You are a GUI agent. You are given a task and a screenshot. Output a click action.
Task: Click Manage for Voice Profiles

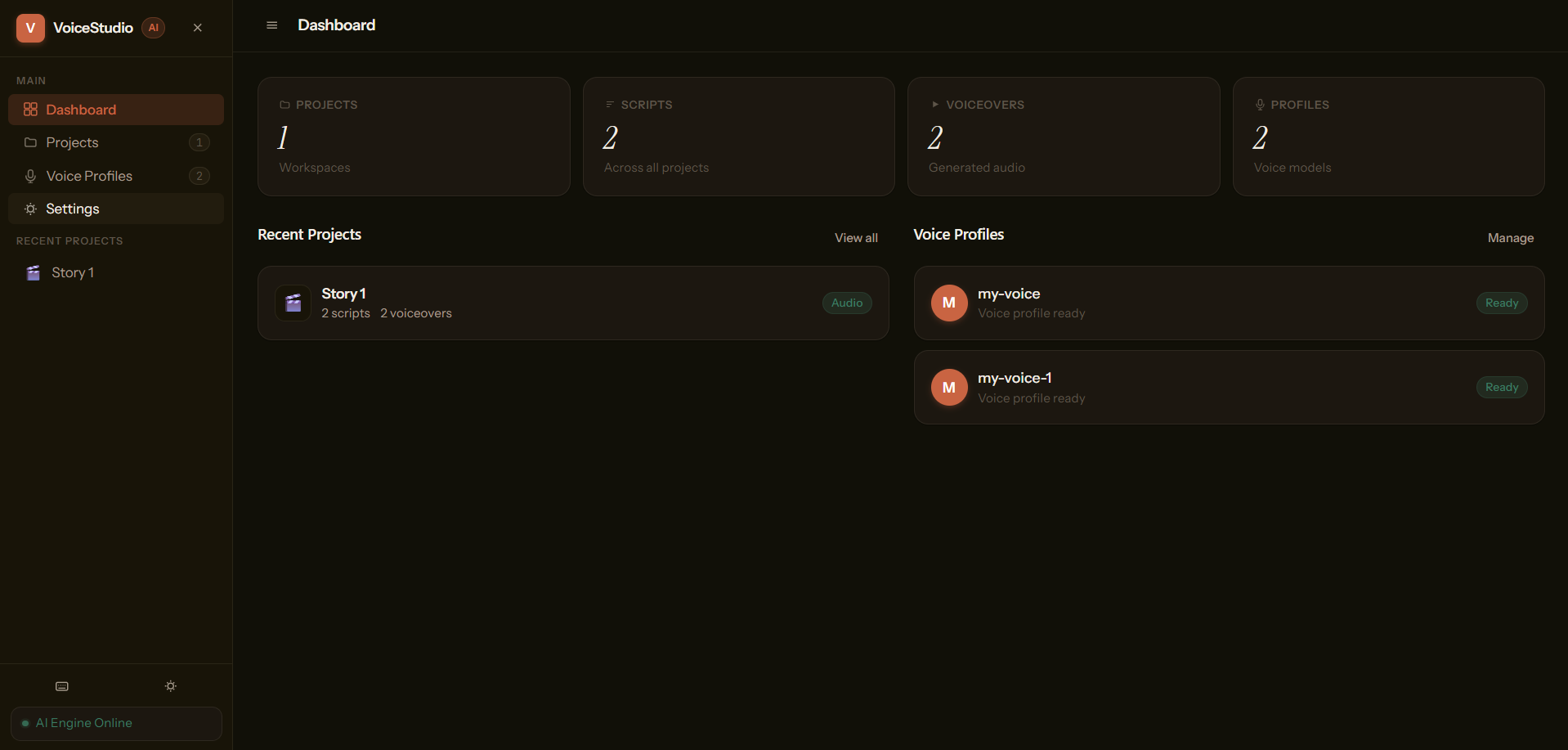pos(1510,238)
